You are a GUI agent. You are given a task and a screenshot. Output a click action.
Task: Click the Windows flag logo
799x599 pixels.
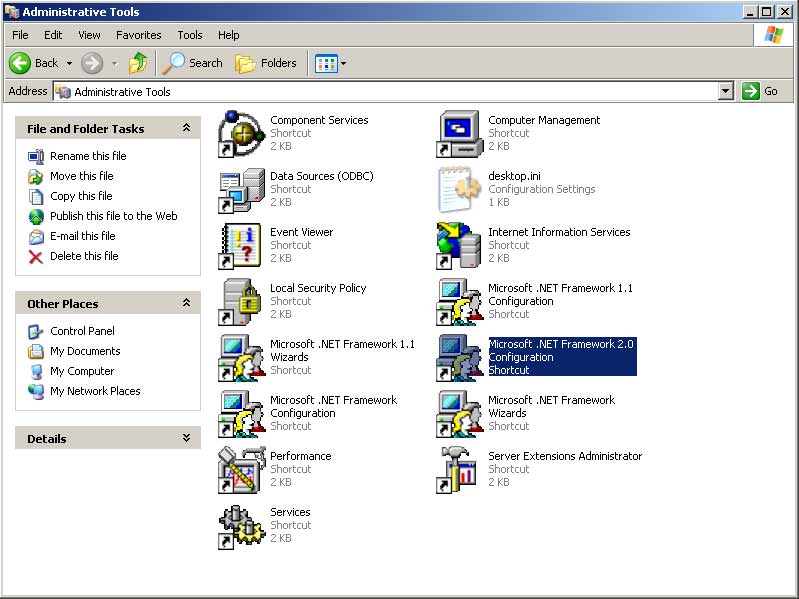(x=774, y=35)
